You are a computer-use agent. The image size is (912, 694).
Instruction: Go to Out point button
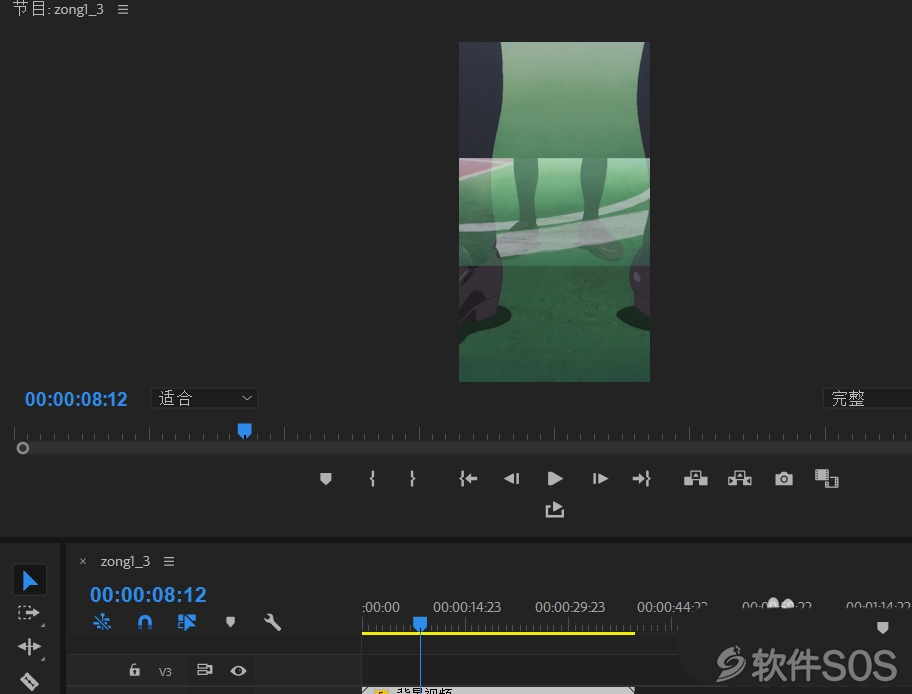(x=642, y=479)
